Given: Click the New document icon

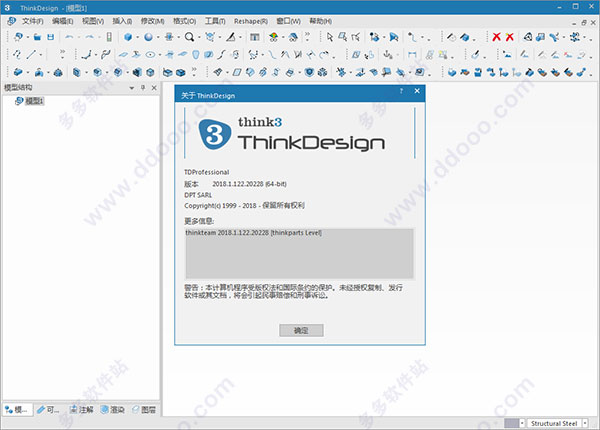Looking at the screenshot, I should 18,37.
